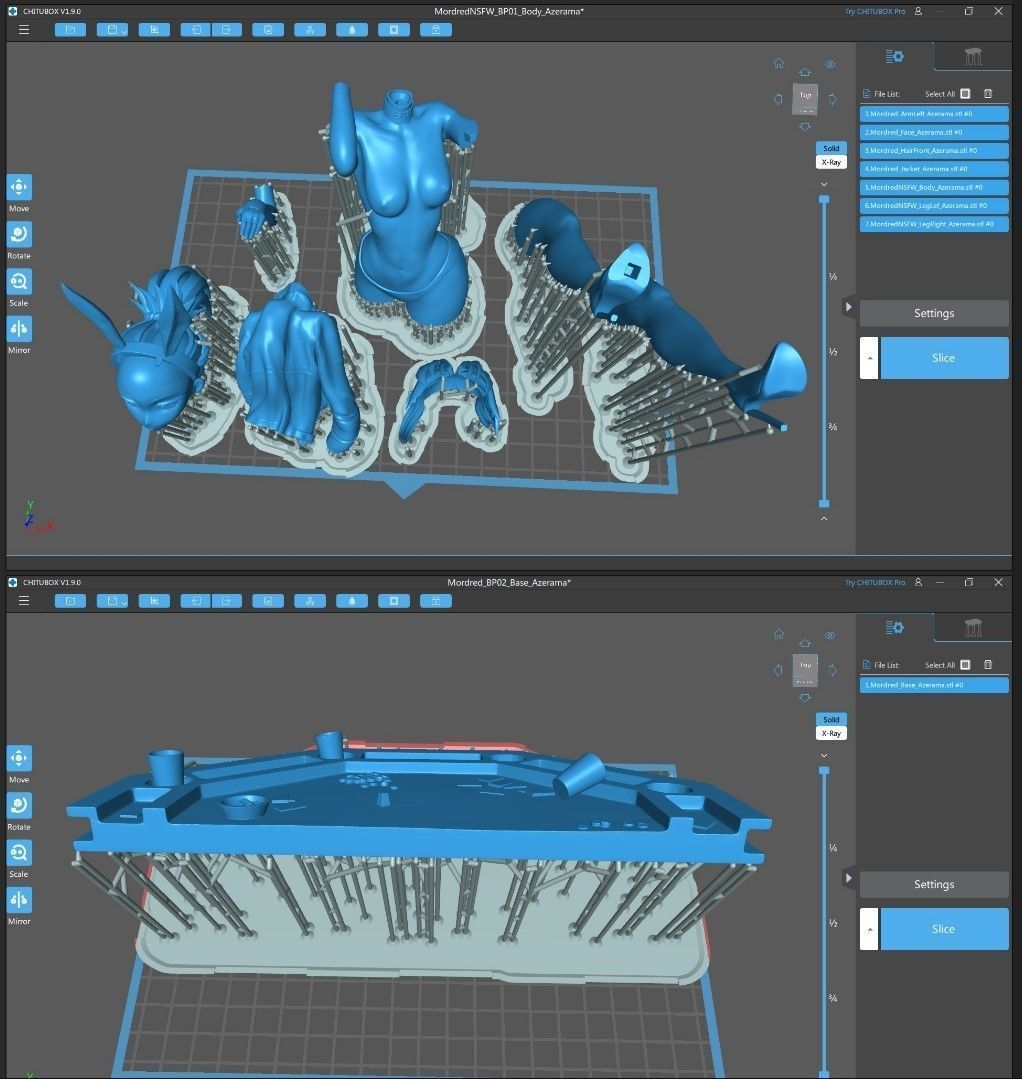Click home view icon in Body project viewport
This screenshot has width=1022, height=1079.
pyautogui.click(x=778, y=63)
